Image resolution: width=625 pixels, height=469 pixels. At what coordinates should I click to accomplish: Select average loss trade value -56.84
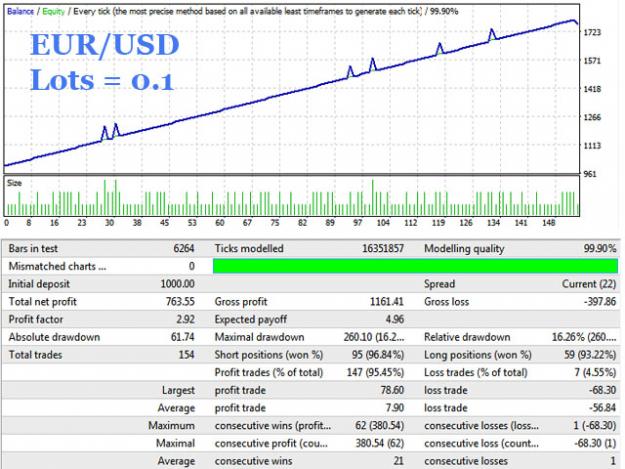(x=602, y=408)
